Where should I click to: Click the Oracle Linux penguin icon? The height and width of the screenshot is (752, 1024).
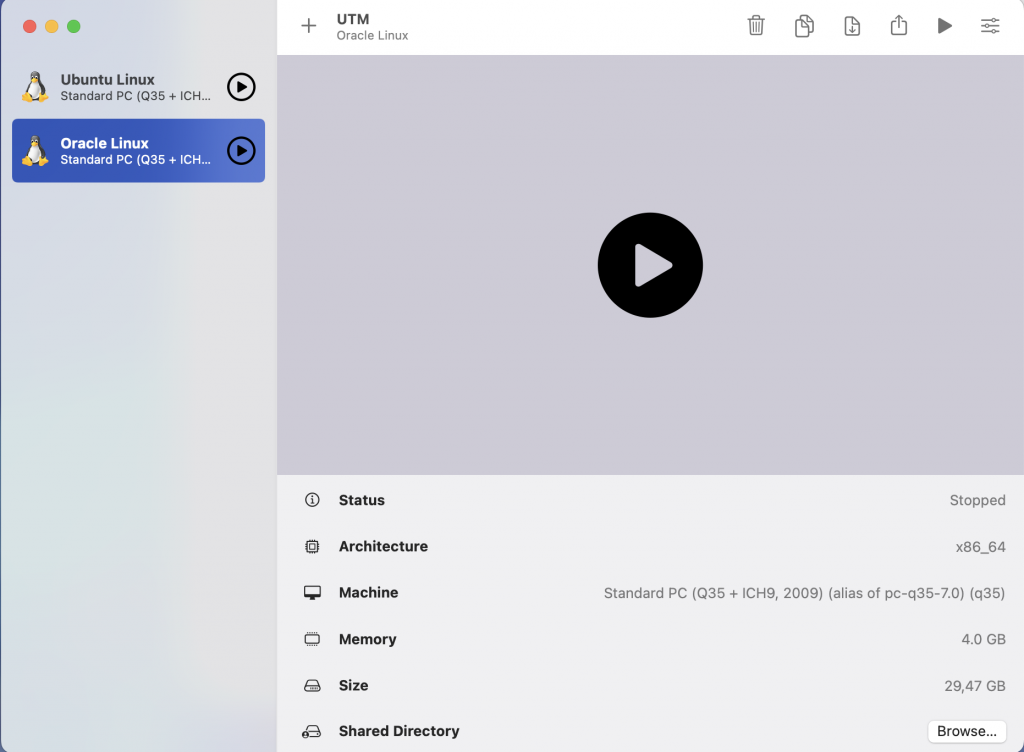coord(35,151)
